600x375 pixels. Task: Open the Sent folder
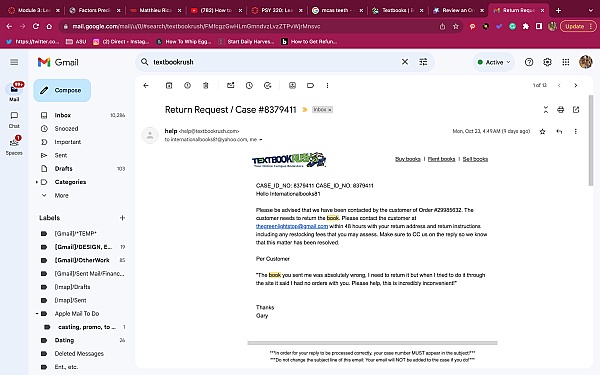pos(60,155)
